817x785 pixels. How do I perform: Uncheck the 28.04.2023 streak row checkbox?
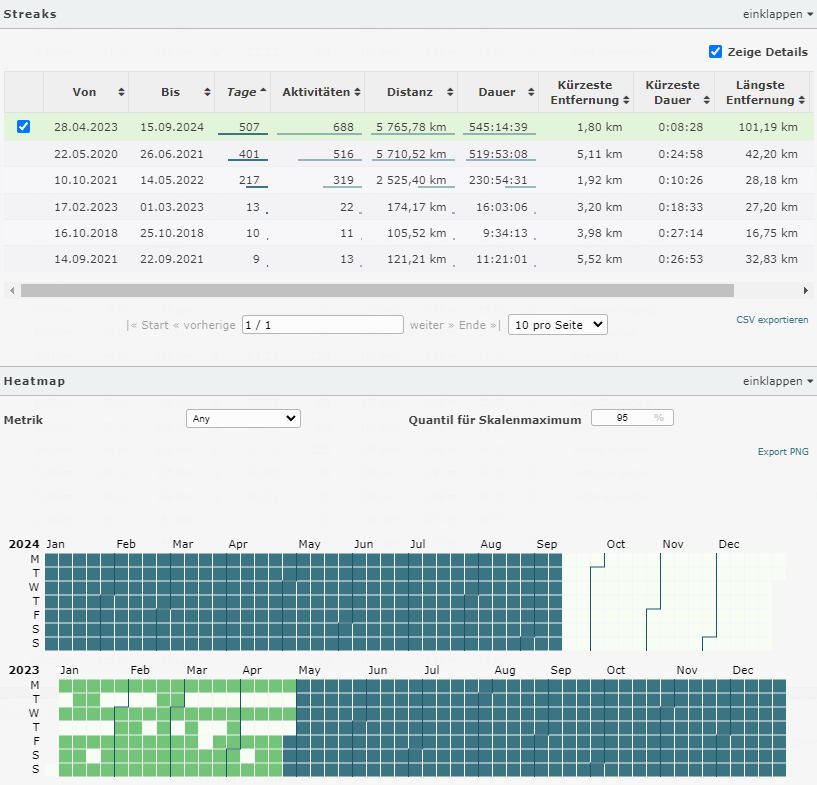[24, 126]
